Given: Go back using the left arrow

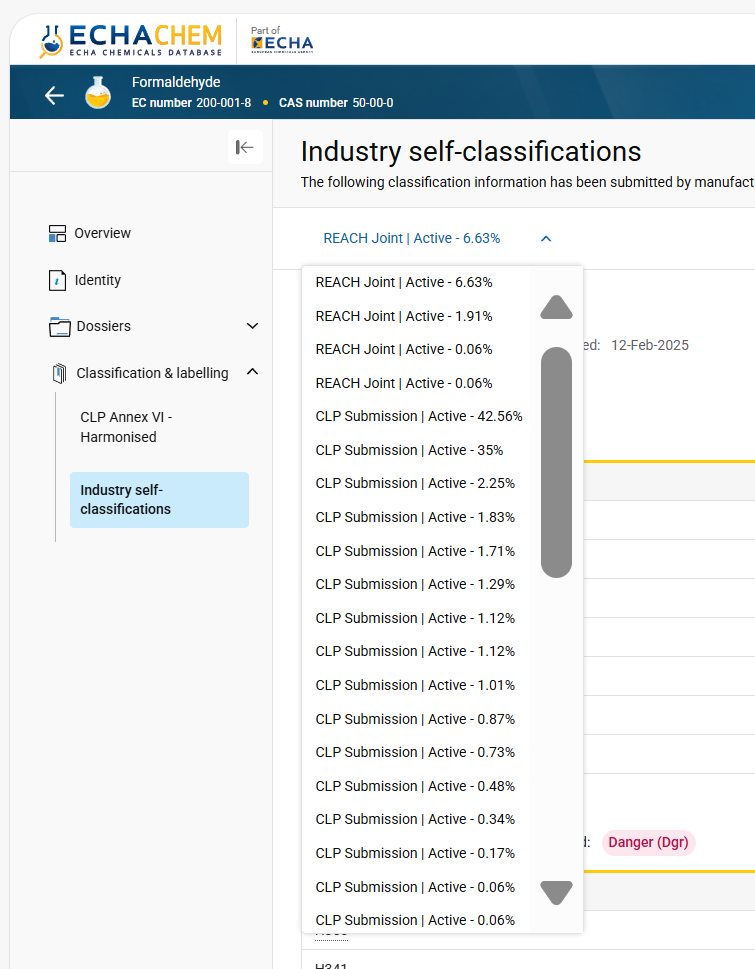Looking at the screenshot, I should (x=54, y=95).
